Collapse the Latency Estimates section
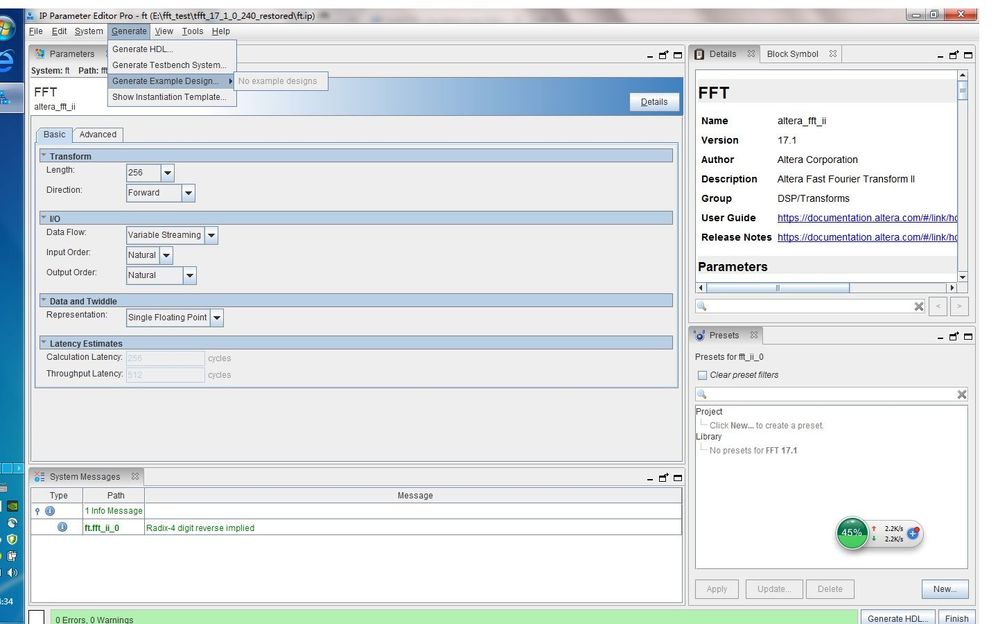This screenshot has width=998, height=624. 43,343
